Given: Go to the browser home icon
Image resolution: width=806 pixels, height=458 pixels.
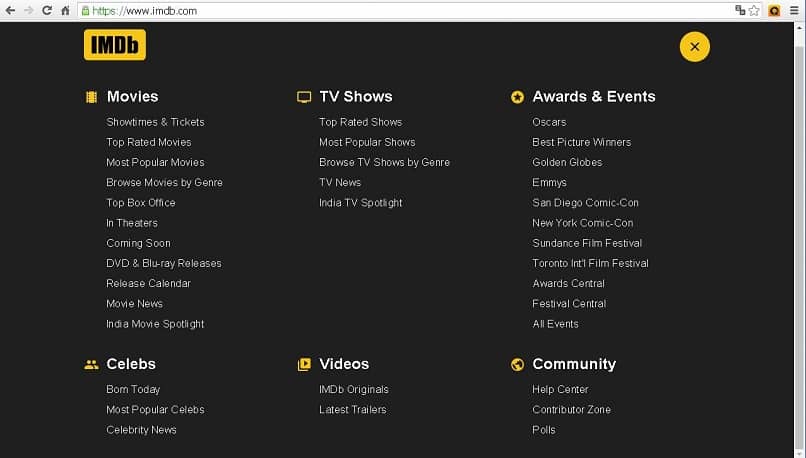Looking at the screenshot, I should tap(65, 10).
